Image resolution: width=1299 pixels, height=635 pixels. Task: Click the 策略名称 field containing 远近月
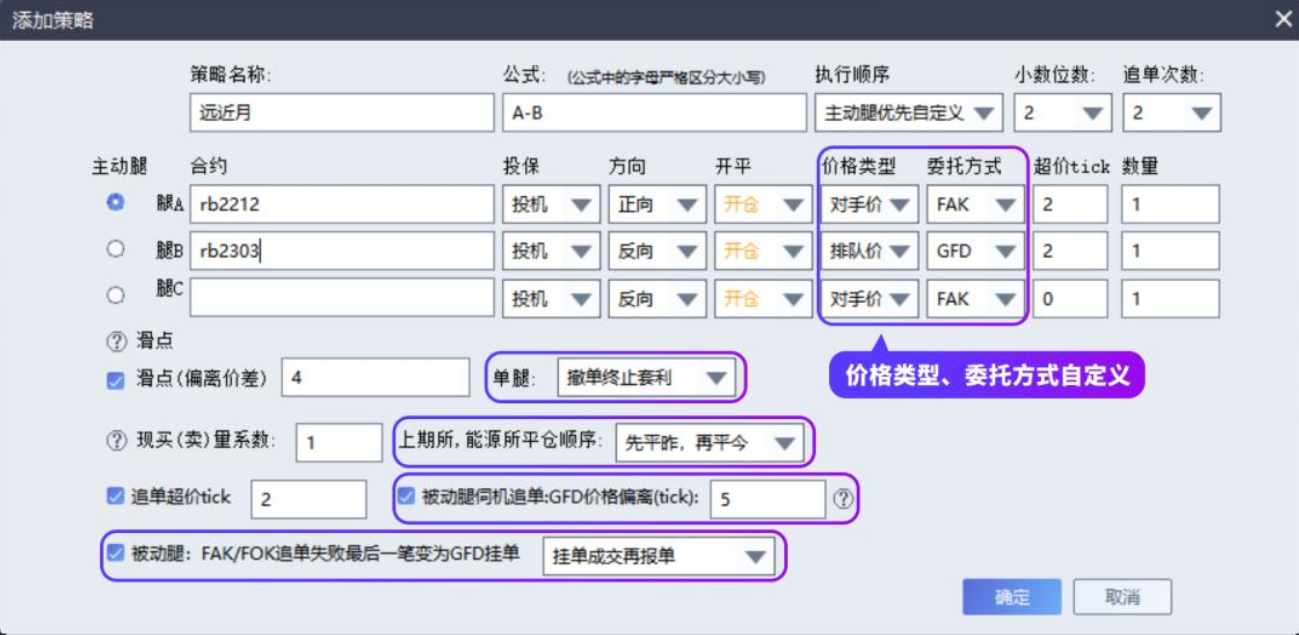(342, 113)
